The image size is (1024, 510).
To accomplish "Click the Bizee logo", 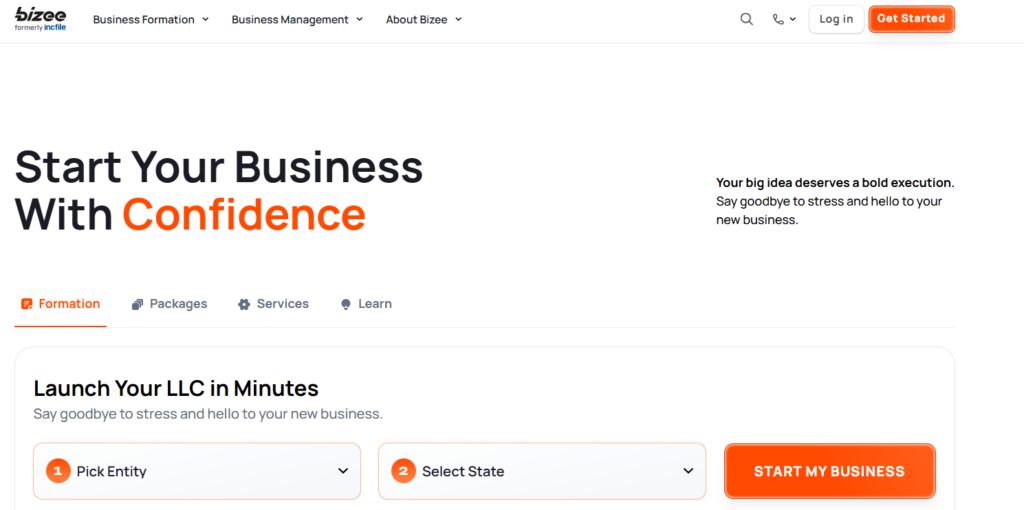I will (x=40, y=19).
